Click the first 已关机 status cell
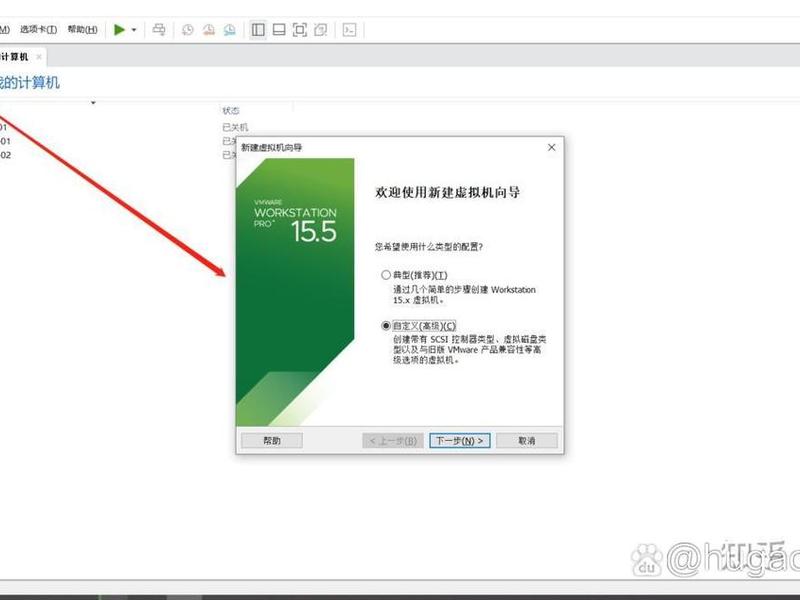Screen dimensions: 800x600 (235, 127)
